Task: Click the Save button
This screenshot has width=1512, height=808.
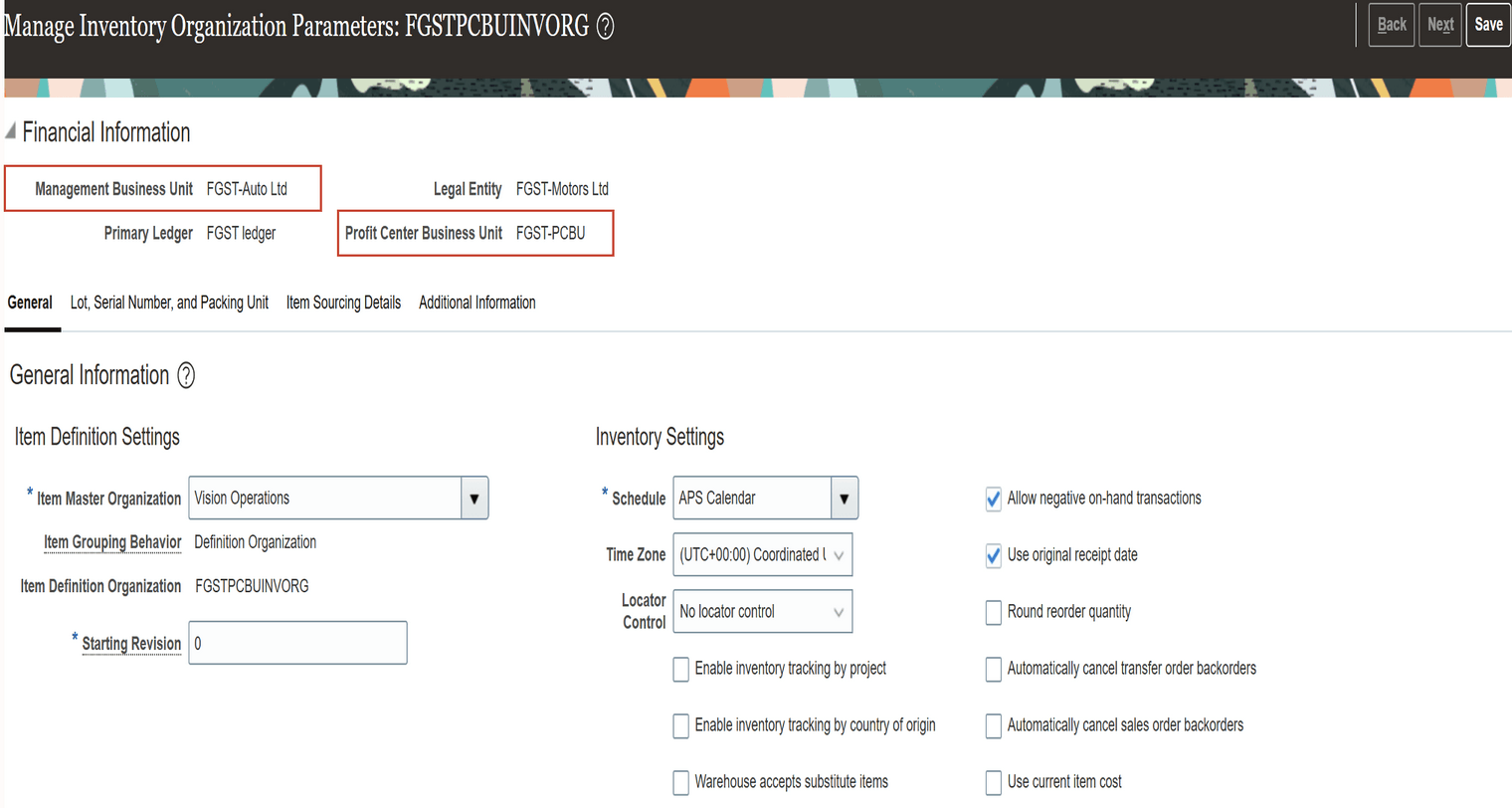Action: coord(1488,25)
